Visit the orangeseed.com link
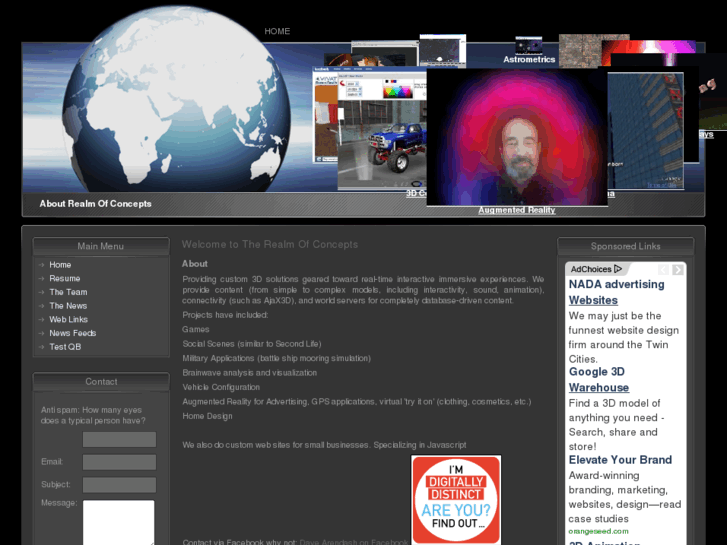 pyautogui.click(x=599, y=532)
